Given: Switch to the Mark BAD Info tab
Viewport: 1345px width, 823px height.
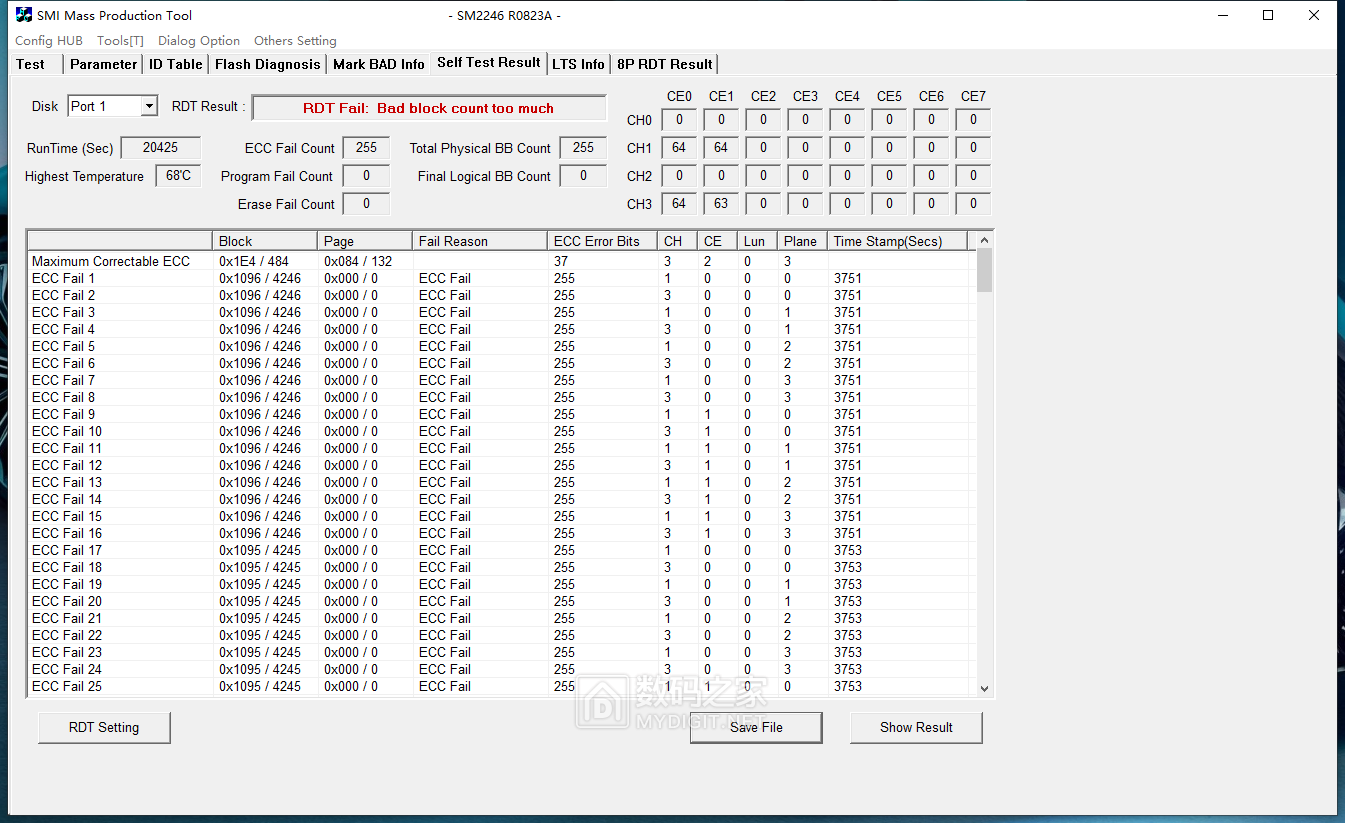Looking at the screenshot, I should pos(379,64).
